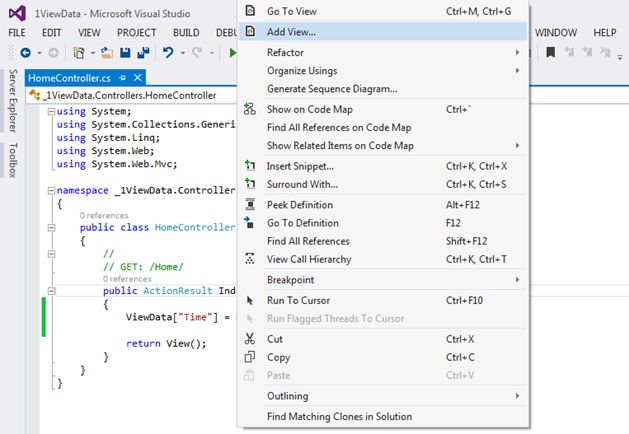Click the 0 references link above class
Viewport: 629px width, 434px height.
coord(104,215)
